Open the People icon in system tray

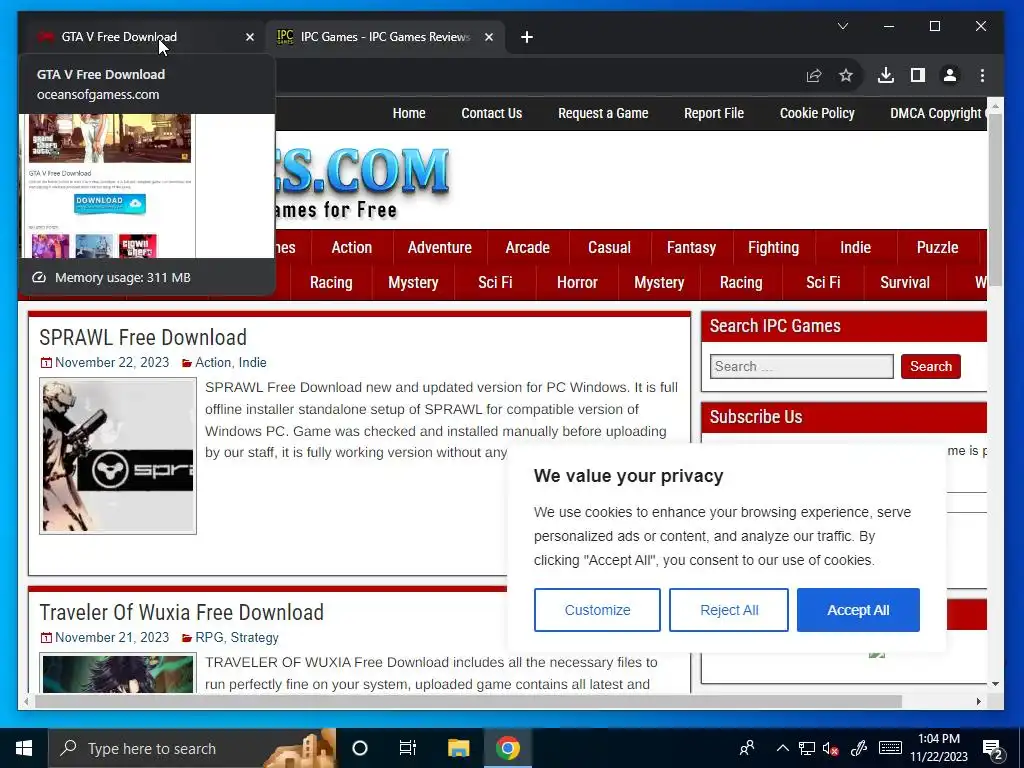746,748
